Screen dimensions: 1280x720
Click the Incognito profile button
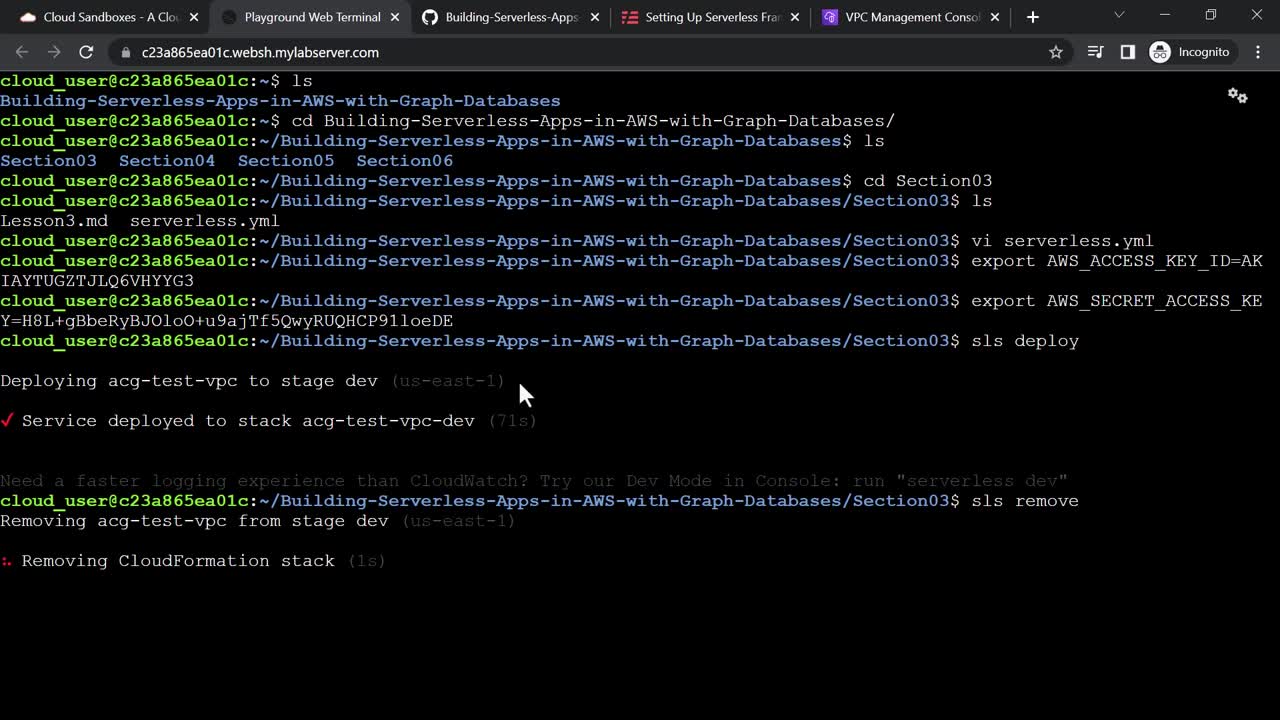coord(1190,52)
